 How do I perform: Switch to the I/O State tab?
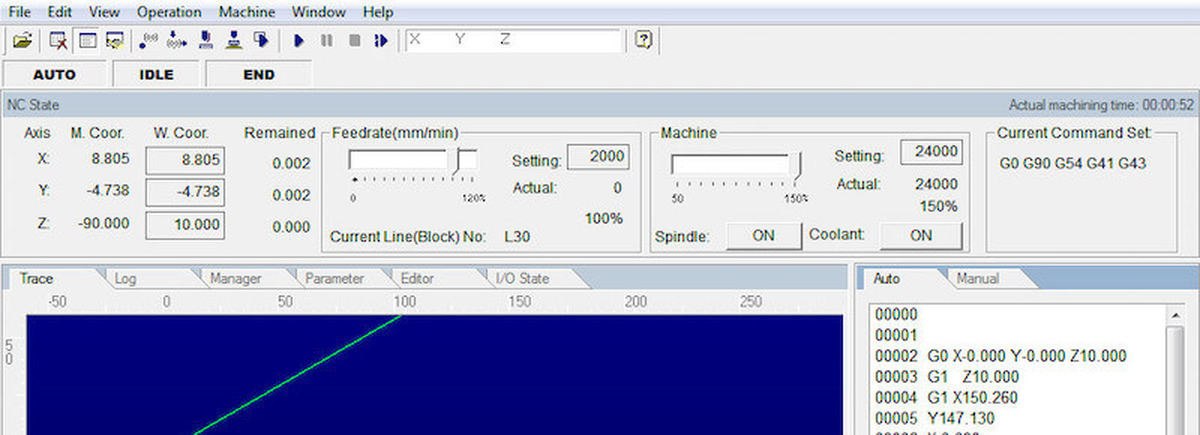point(522,278)
